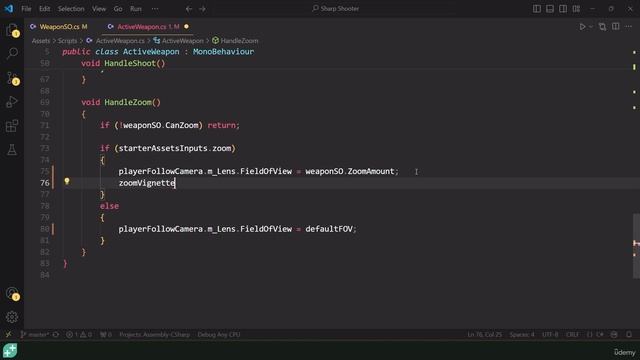Click sticky scroll line class ActiveWeapon

[158, 52]
